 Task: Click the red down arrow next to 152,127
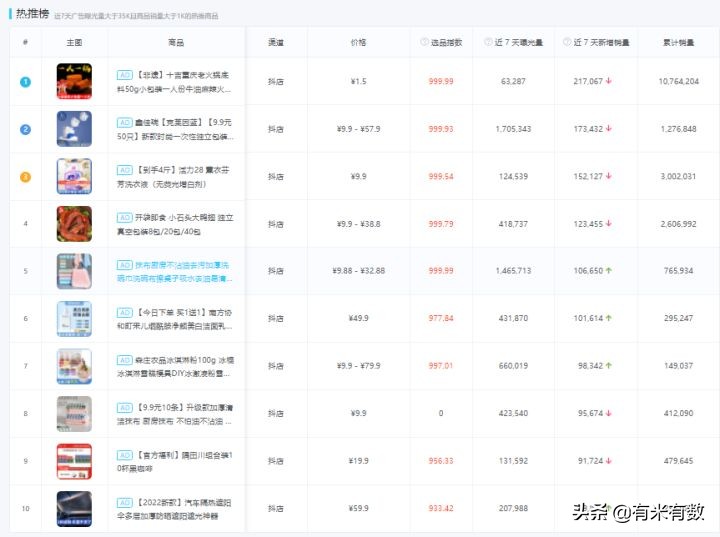point(609,176)
